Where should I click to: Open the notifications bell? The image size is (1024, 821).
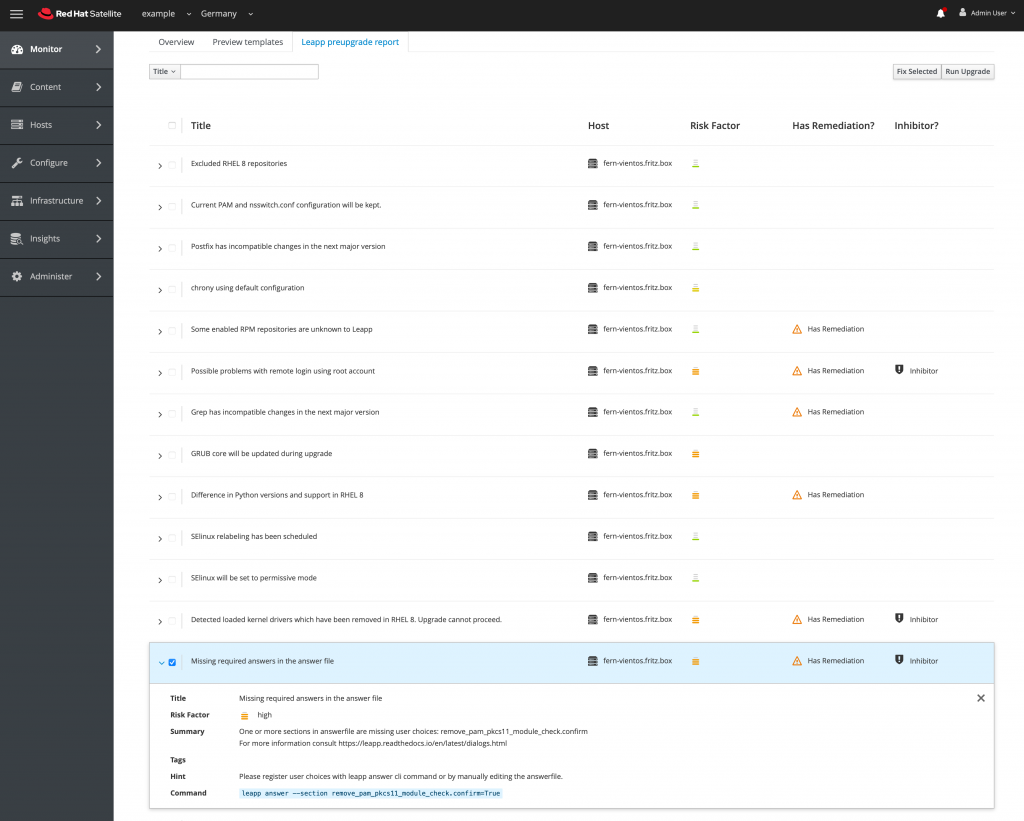coord(940,13)
